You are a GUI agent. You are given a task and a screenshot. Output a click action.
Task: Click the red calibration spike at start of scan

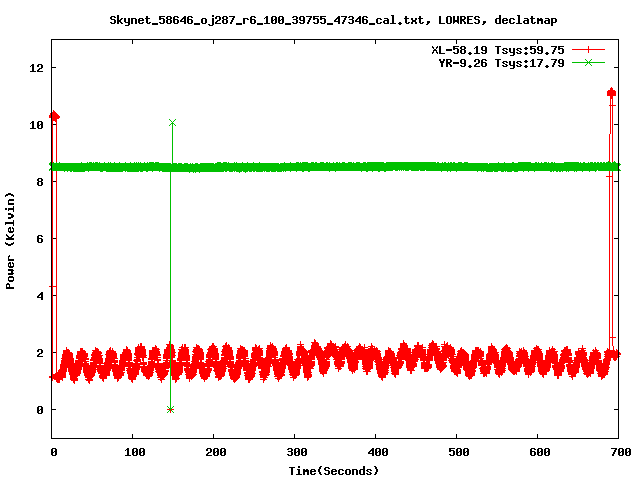click(54, 116)
